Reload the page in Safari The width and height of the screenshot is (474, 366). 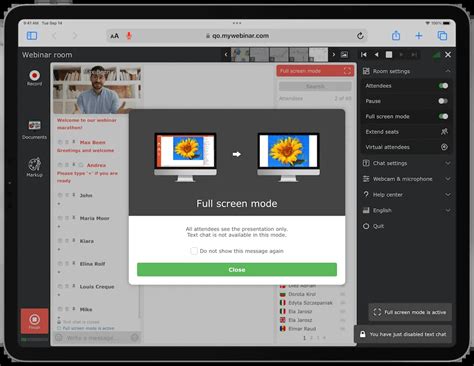[x=360, y=36]
